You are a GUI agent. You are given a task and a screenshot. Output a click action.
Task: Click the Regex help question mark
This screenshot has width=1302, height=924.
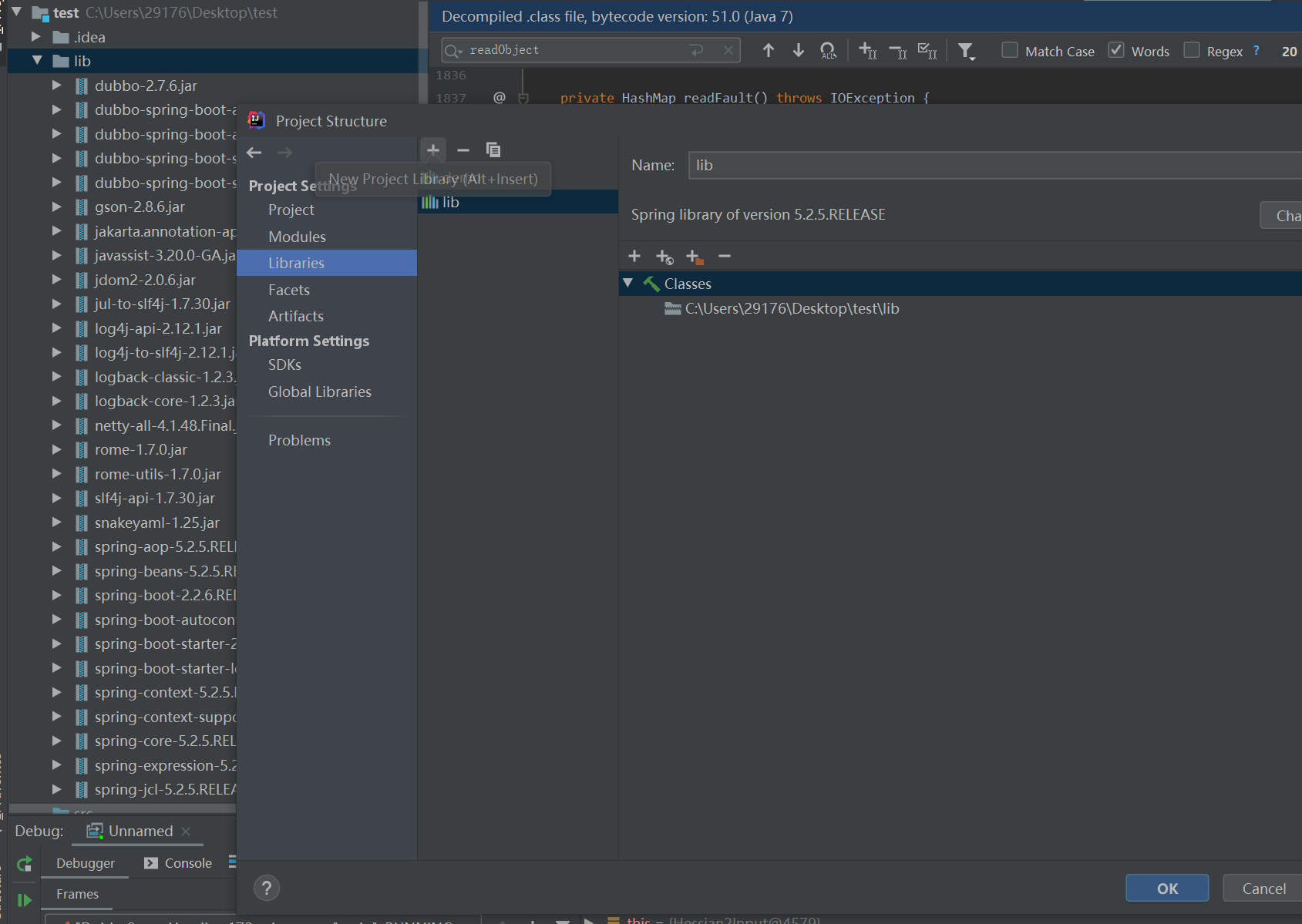point(1257,51)
